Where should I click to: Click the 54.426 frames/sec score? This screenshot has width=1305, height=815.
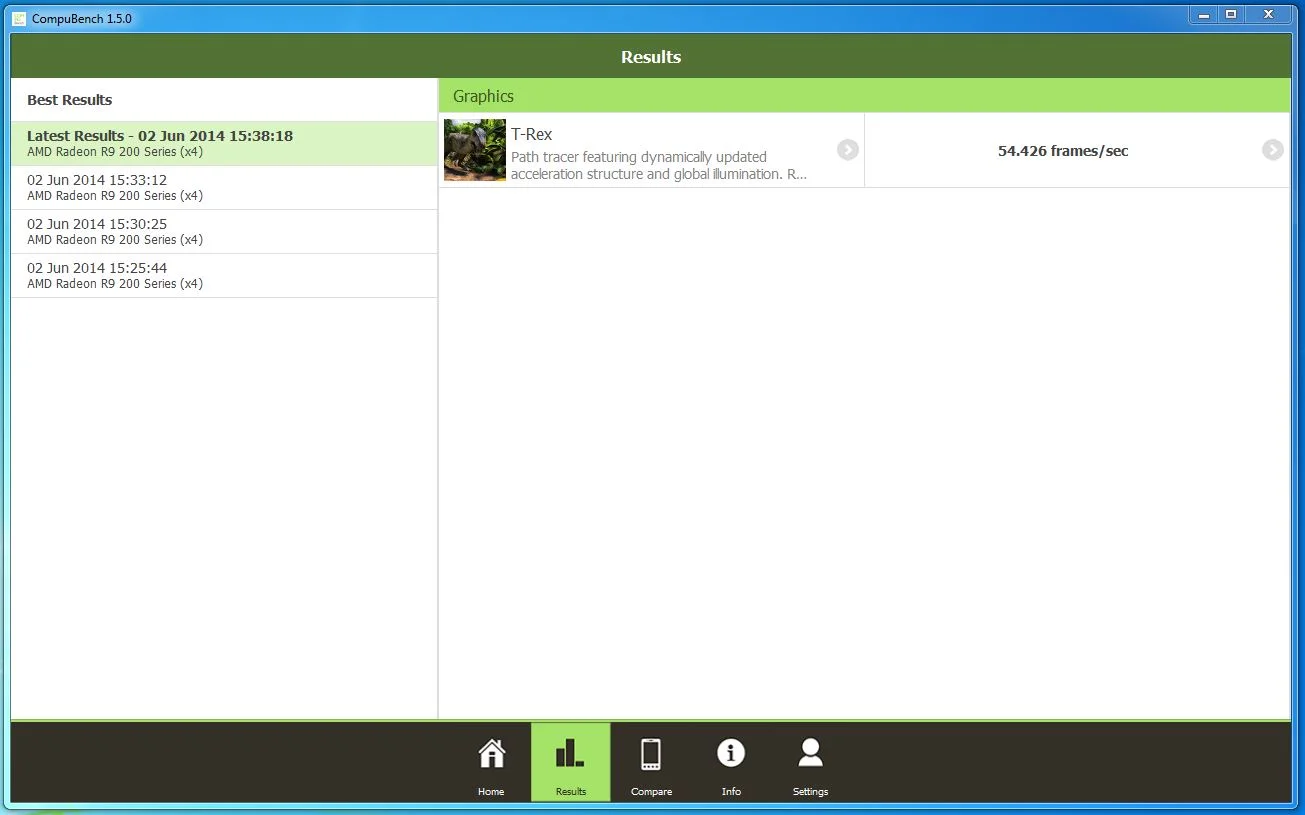click(1063, 151)
